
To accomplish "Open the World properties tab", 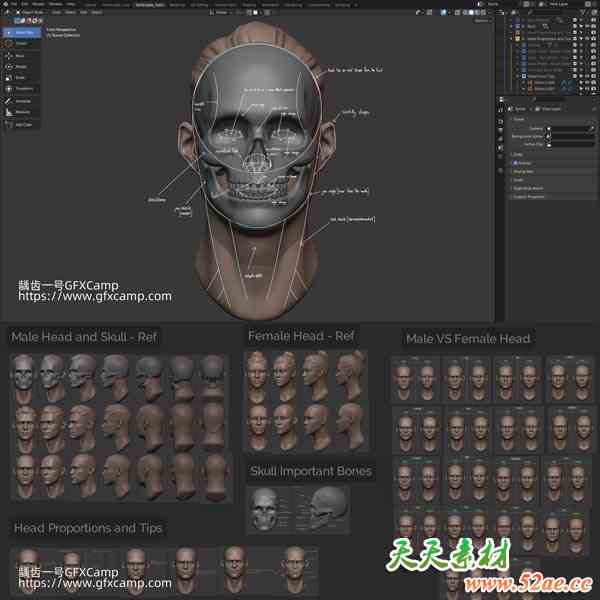I will (x=501, y=157).
